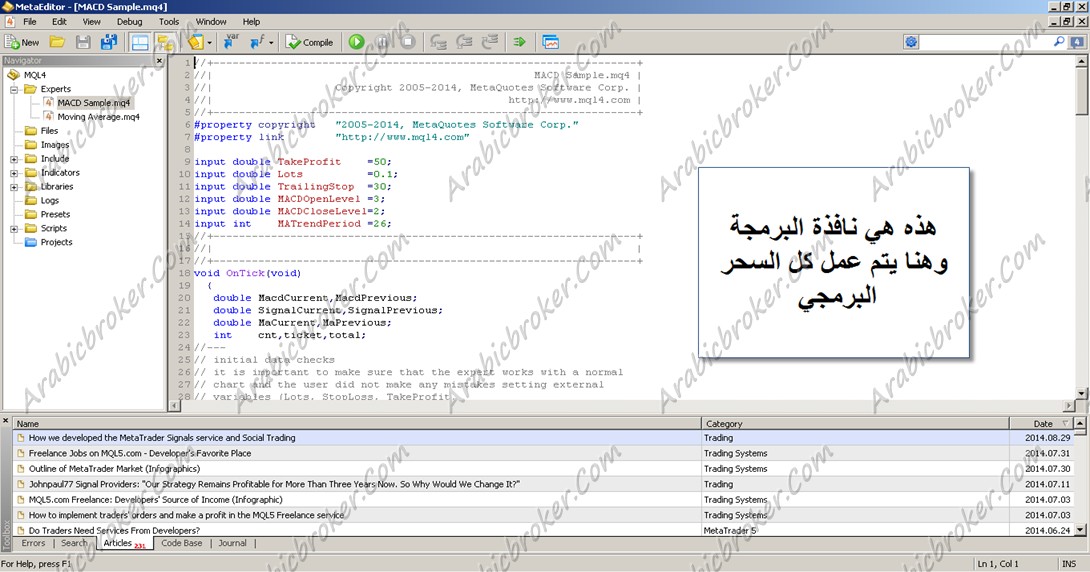Click the blue gear icon near search

(911, 42)
